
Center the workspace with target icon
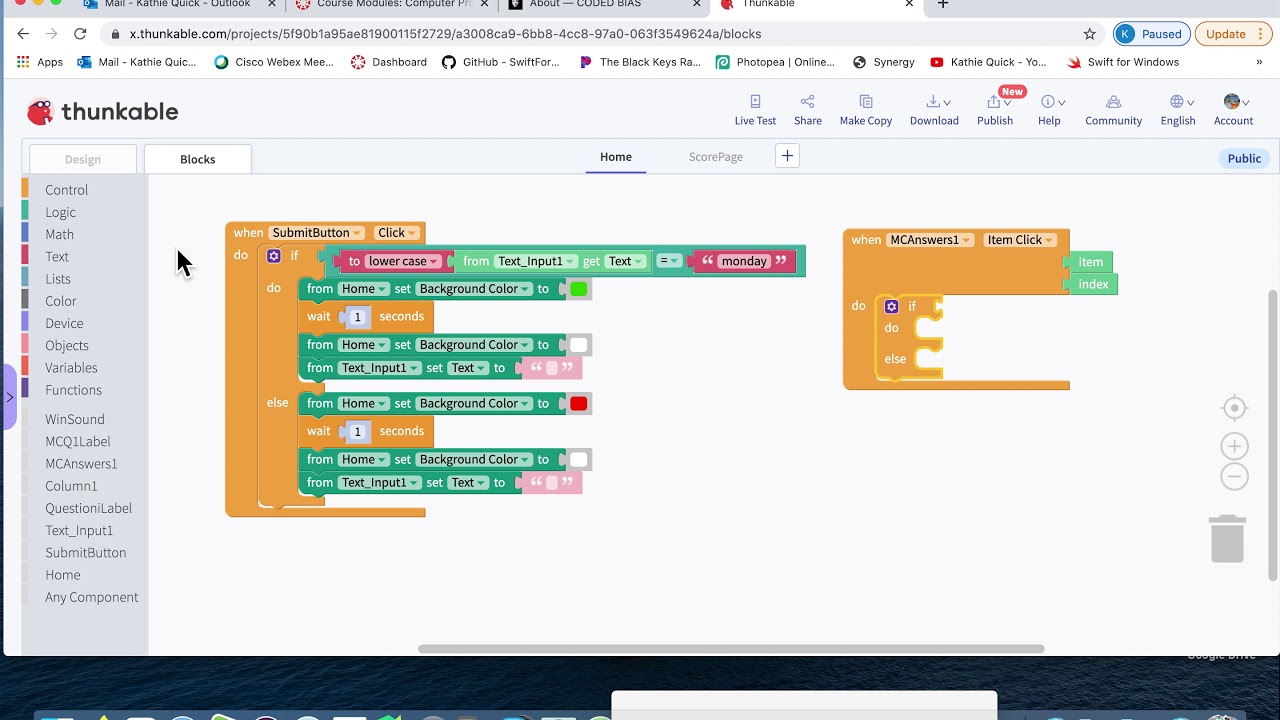click(1234, 408)
